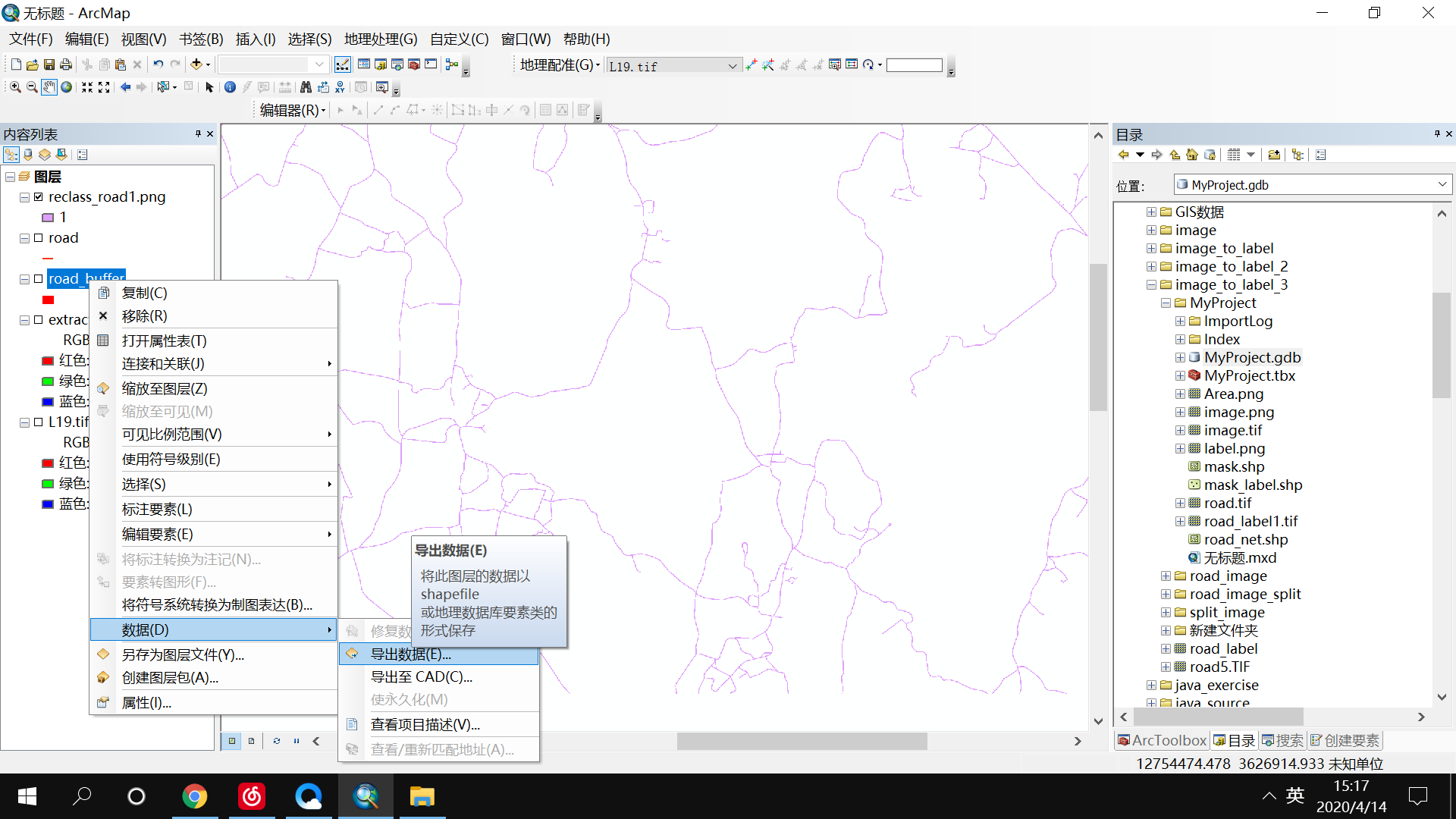1456x819 pixels.
Task: Open the 地理处理(G) menu
Action: (381, 39)
